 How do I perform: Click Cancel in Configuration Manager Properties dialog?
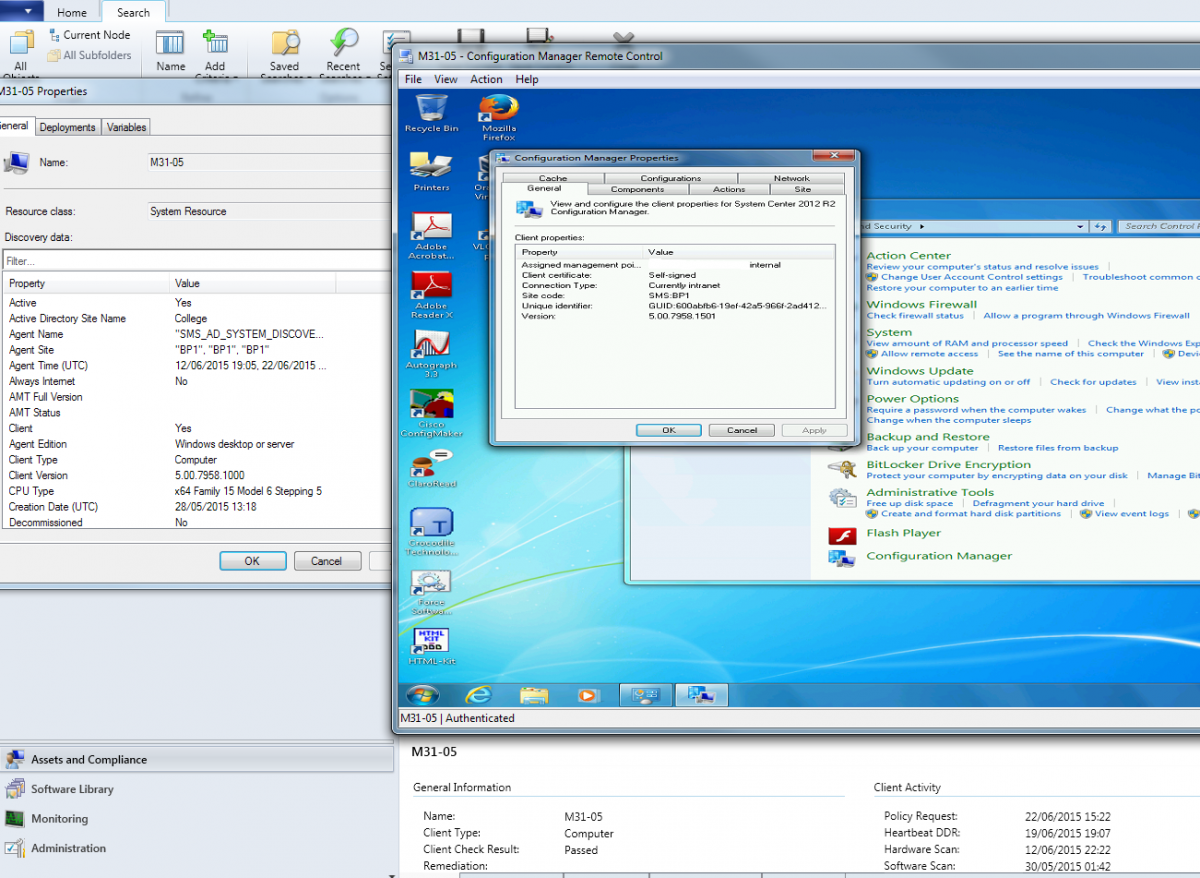click(742, 430)
